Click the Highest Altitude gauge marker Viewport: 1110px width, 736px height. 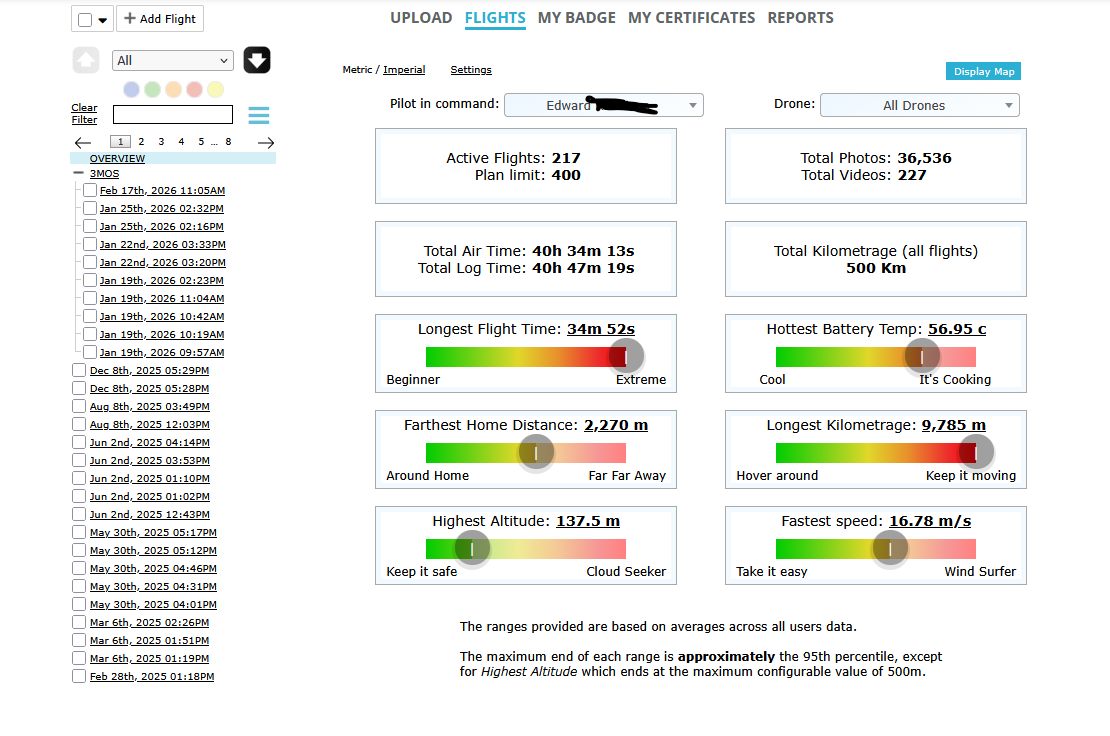pos(472,548)
